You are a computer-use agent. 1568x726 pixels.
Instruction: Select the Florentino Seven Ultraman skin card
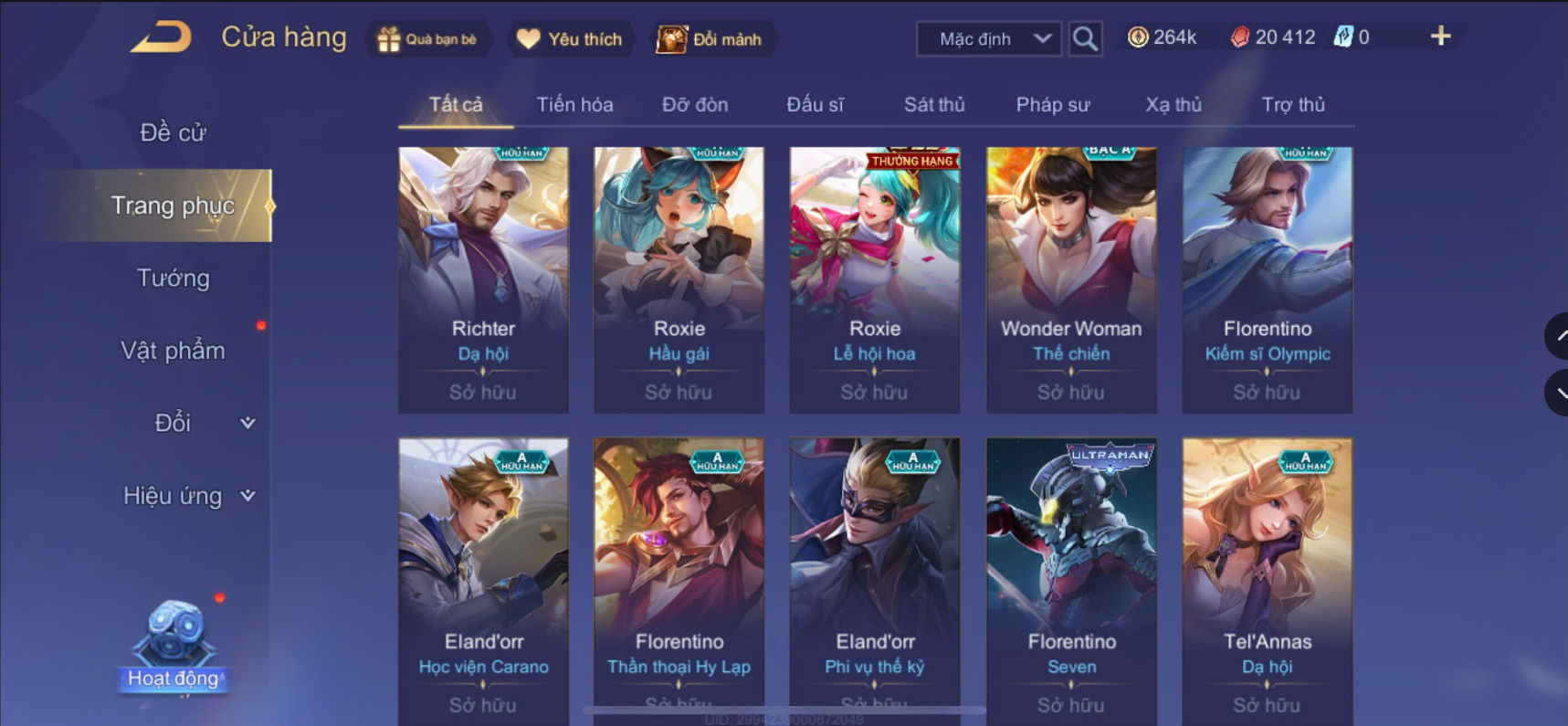tap(1071, 581)
